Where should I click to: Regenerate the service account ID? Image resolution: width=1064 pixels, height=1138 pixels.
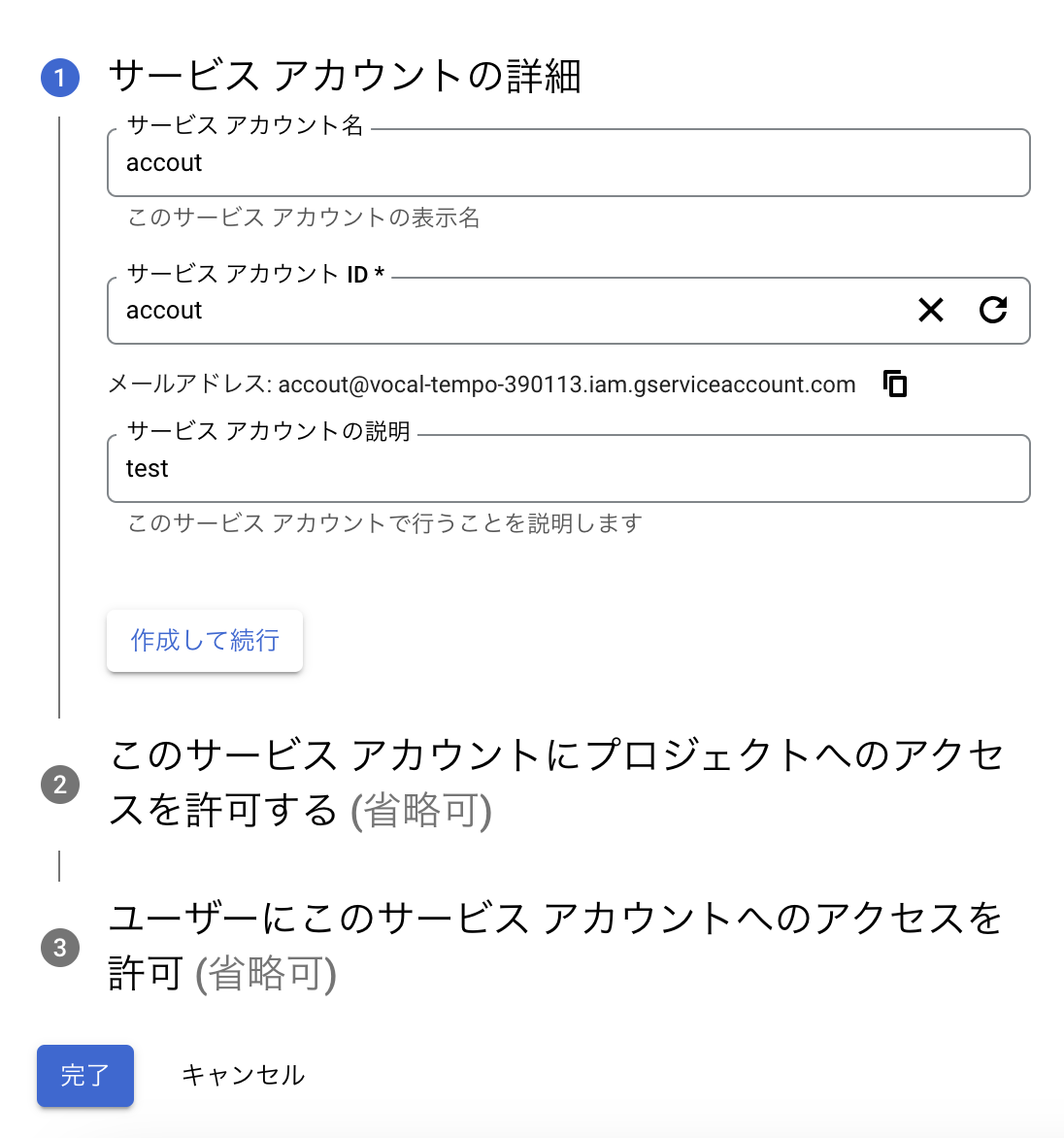tap(993, 311)
